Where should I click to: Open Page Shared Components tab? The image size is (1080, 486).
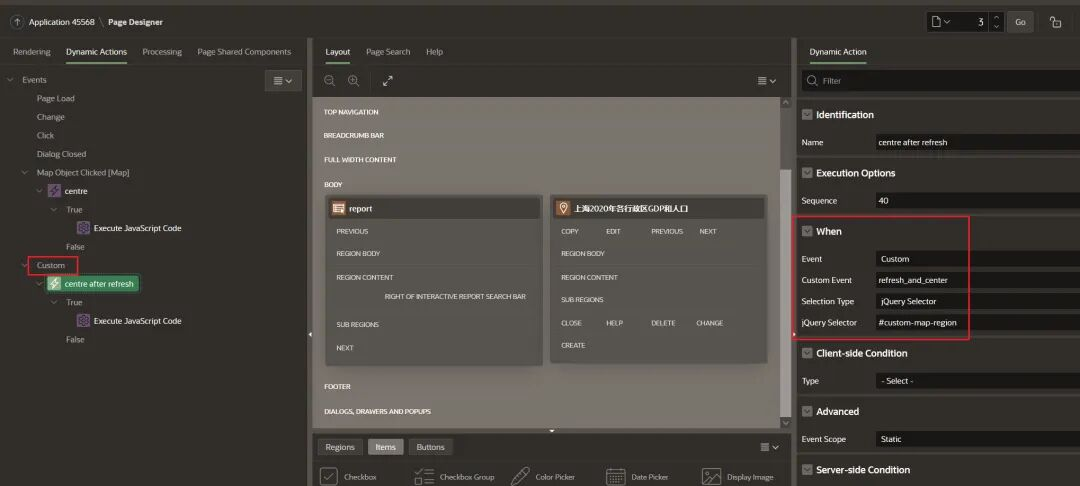coord(244,52)
